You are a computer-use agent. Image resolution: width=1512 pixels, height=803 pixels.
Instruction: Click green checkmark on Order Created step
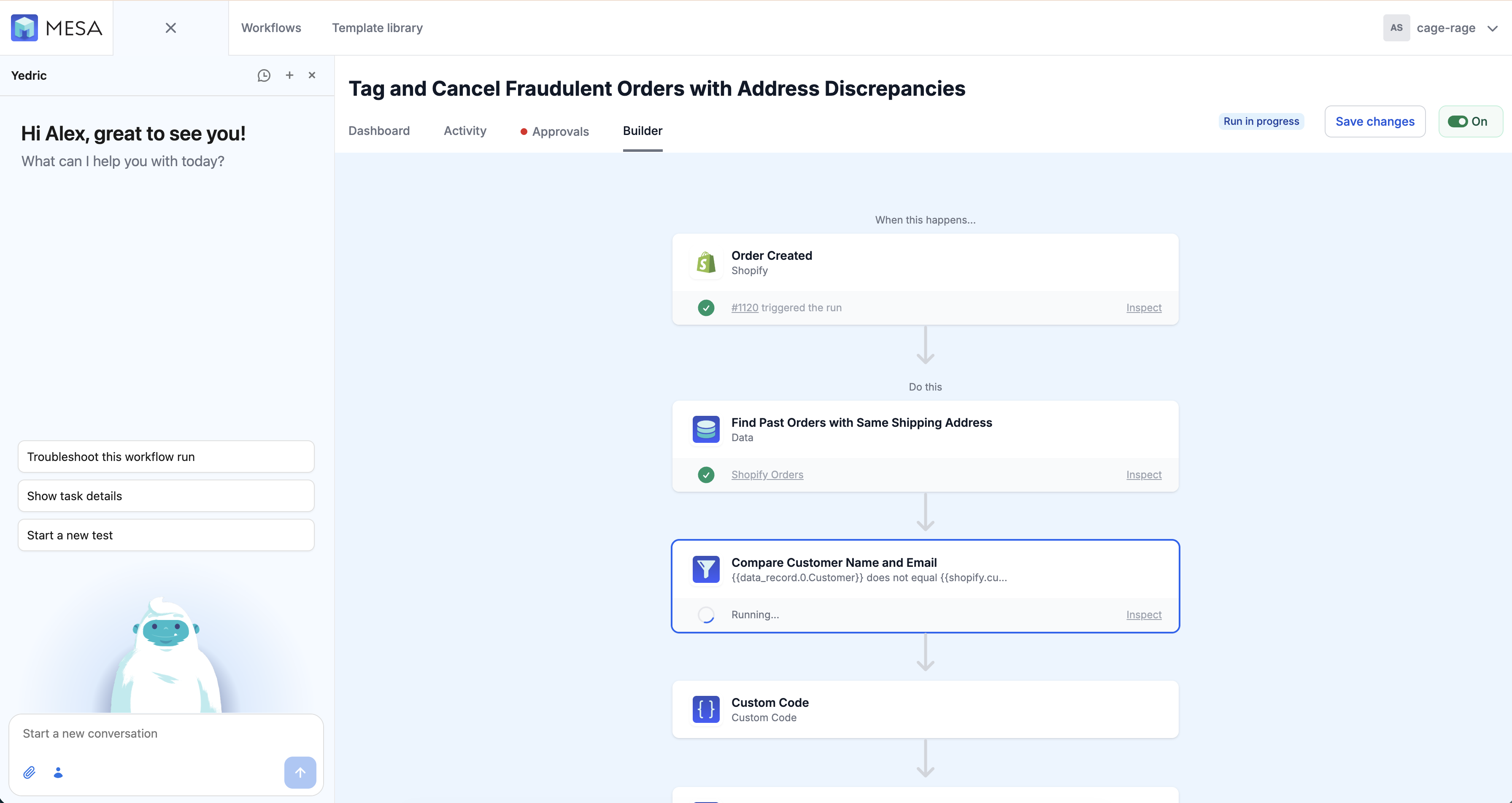[x=706, y=307]
